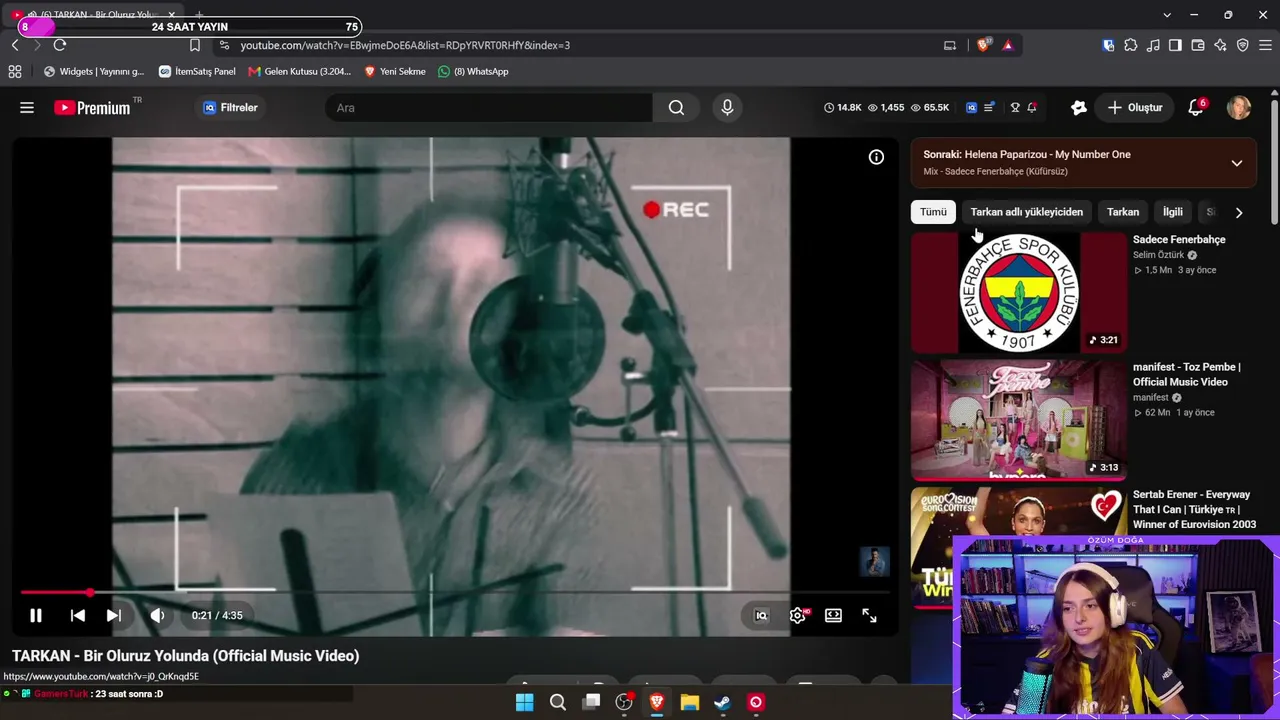The height and width of the screenshot is (720, 1280).
Task: Open the Sertab Erener Everyway That I Can title
Action: click(x=1195, y=510)
